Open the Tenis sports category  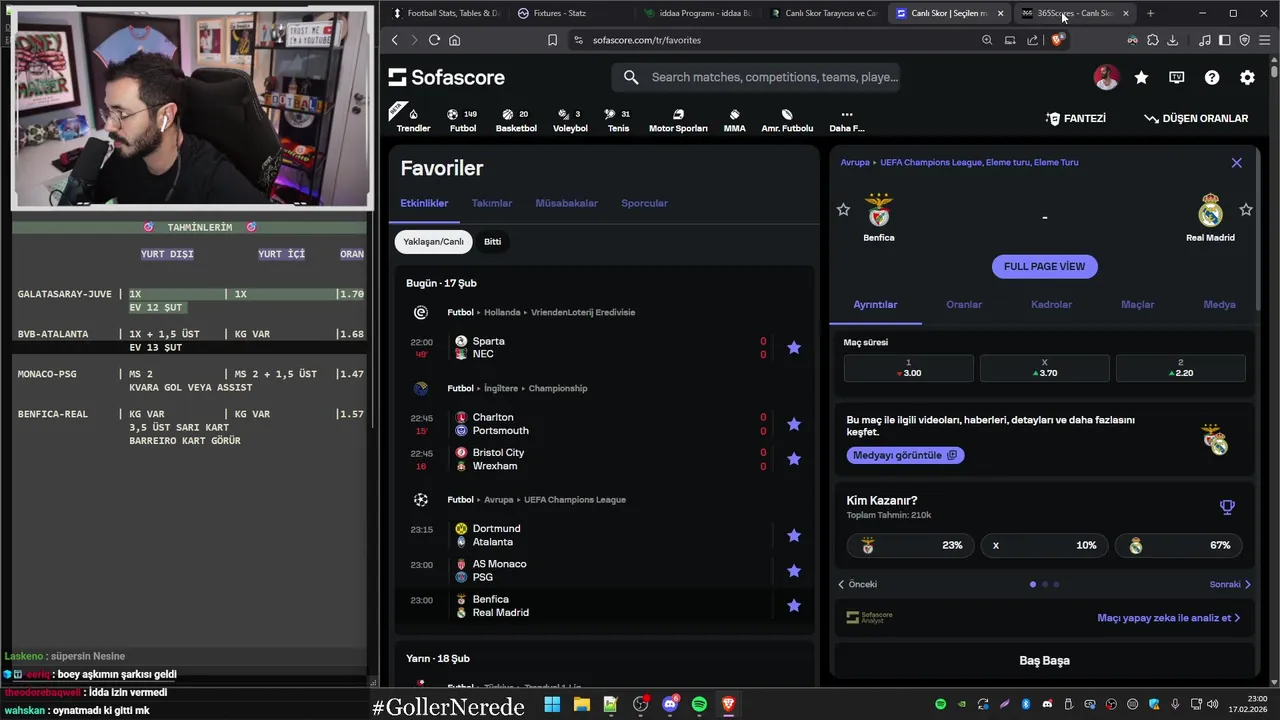[x=618, y=120]
